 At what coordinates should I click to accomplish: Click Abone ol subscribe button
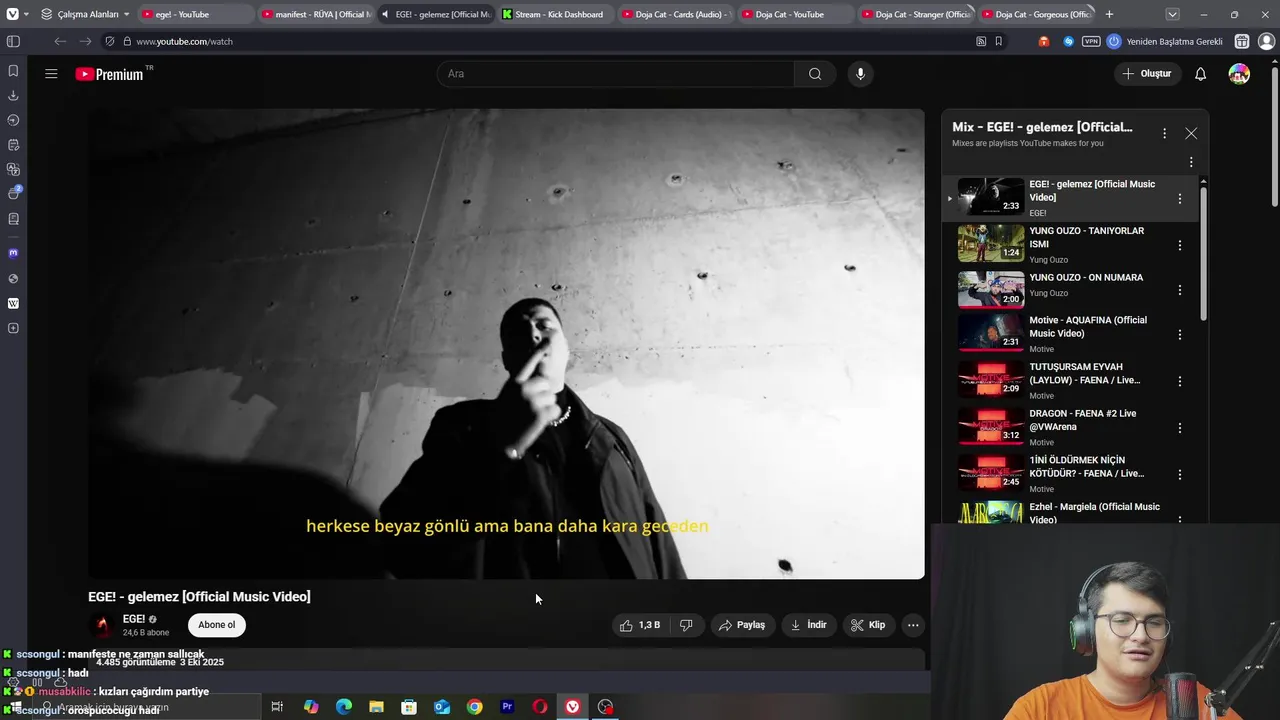coord(216,625)
